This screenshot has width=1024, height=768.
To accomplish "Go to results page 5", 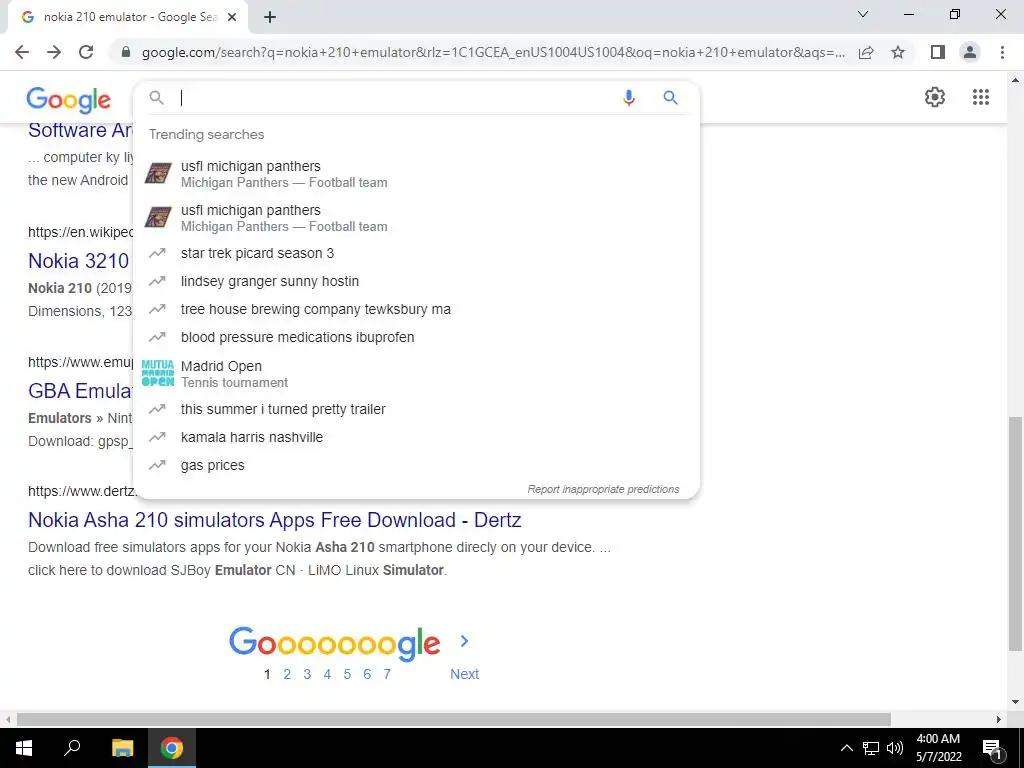I will tap(347, 674).
